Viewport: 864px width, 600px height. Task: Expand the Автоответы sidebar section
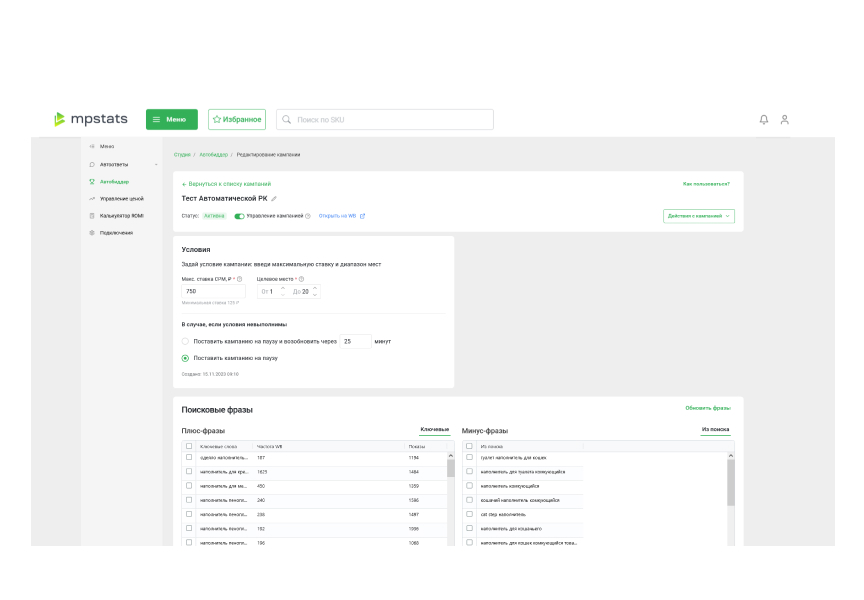click(156, 164)
